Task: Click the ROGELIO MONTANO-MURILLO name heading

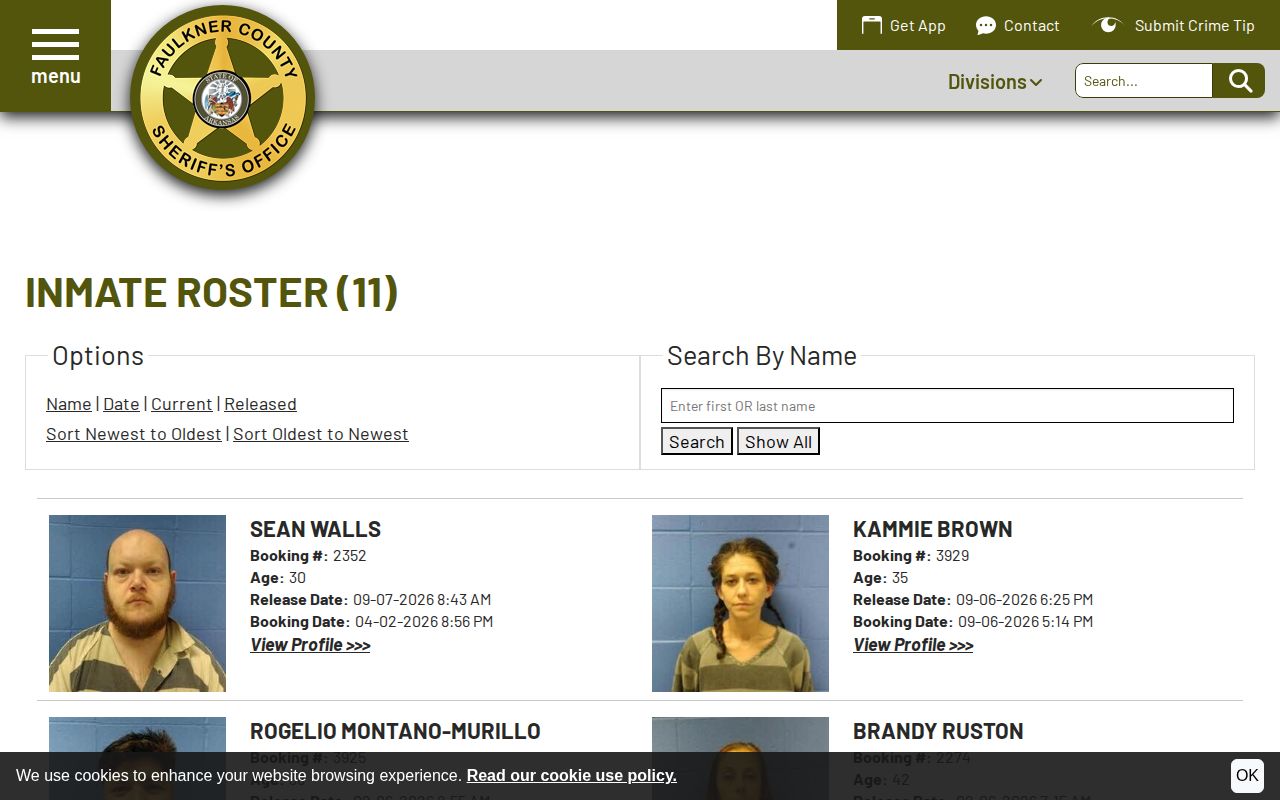Action: [x=395, y=731]
